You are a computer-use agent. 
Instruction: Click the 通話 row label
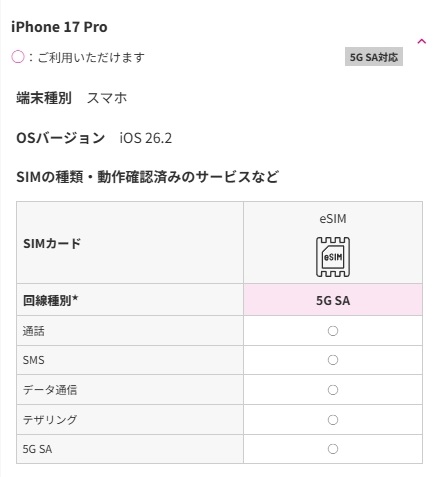pos(34,331)
